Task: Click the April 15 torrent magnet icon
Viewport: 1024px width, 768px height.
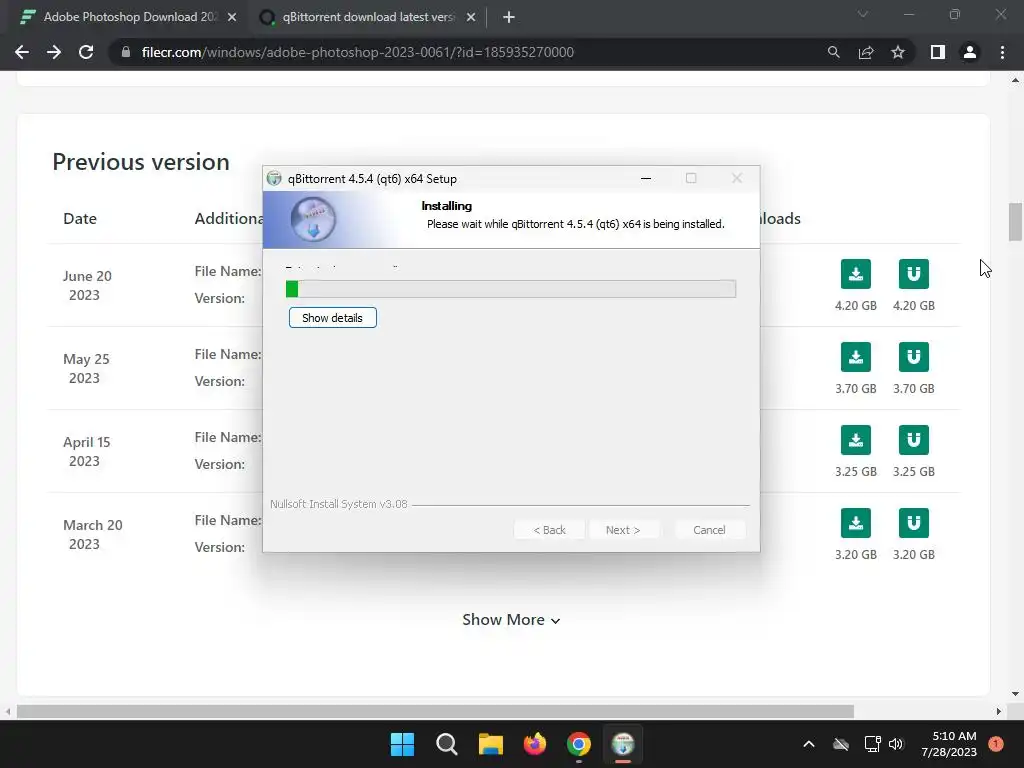Action: (914, 440)
